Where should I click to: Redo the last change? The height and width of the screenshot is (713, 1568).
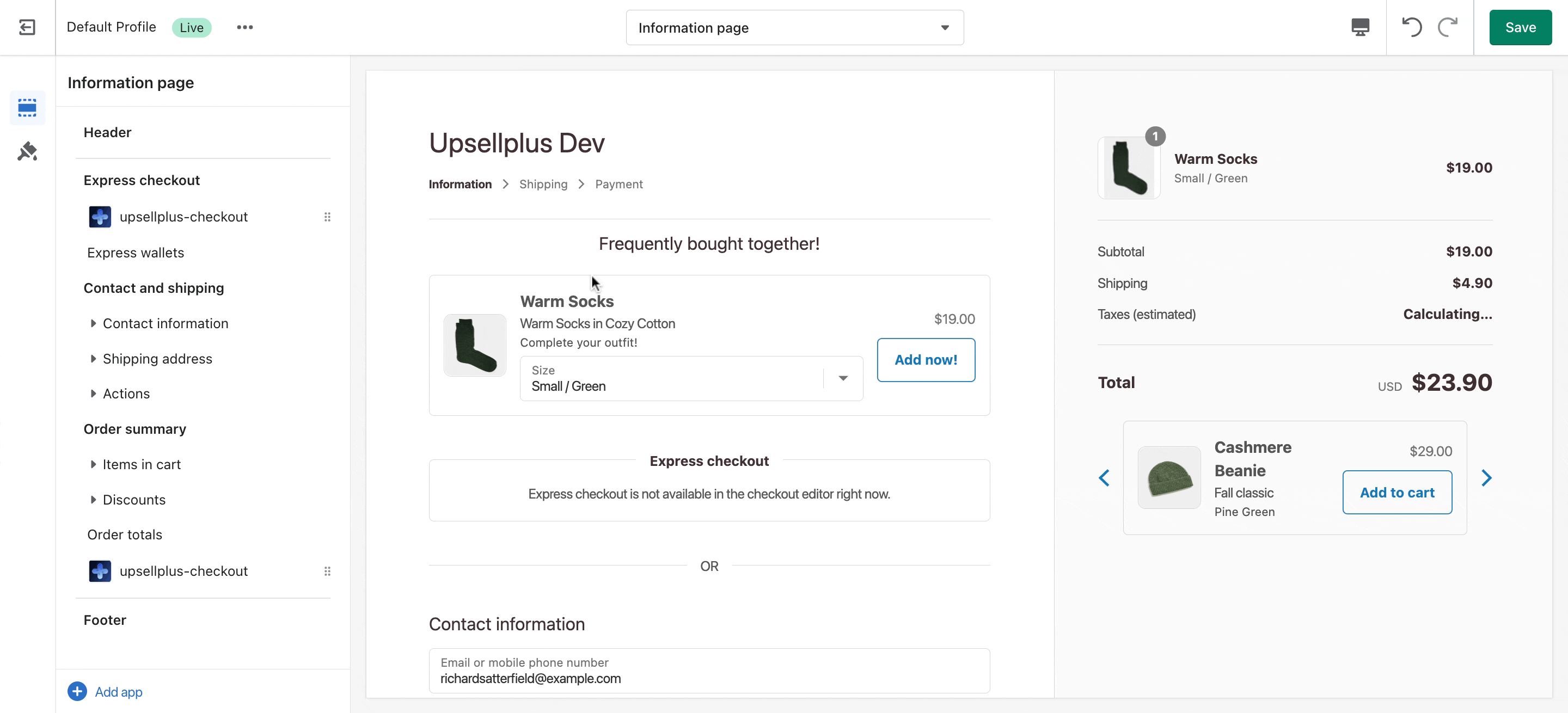1448,27
